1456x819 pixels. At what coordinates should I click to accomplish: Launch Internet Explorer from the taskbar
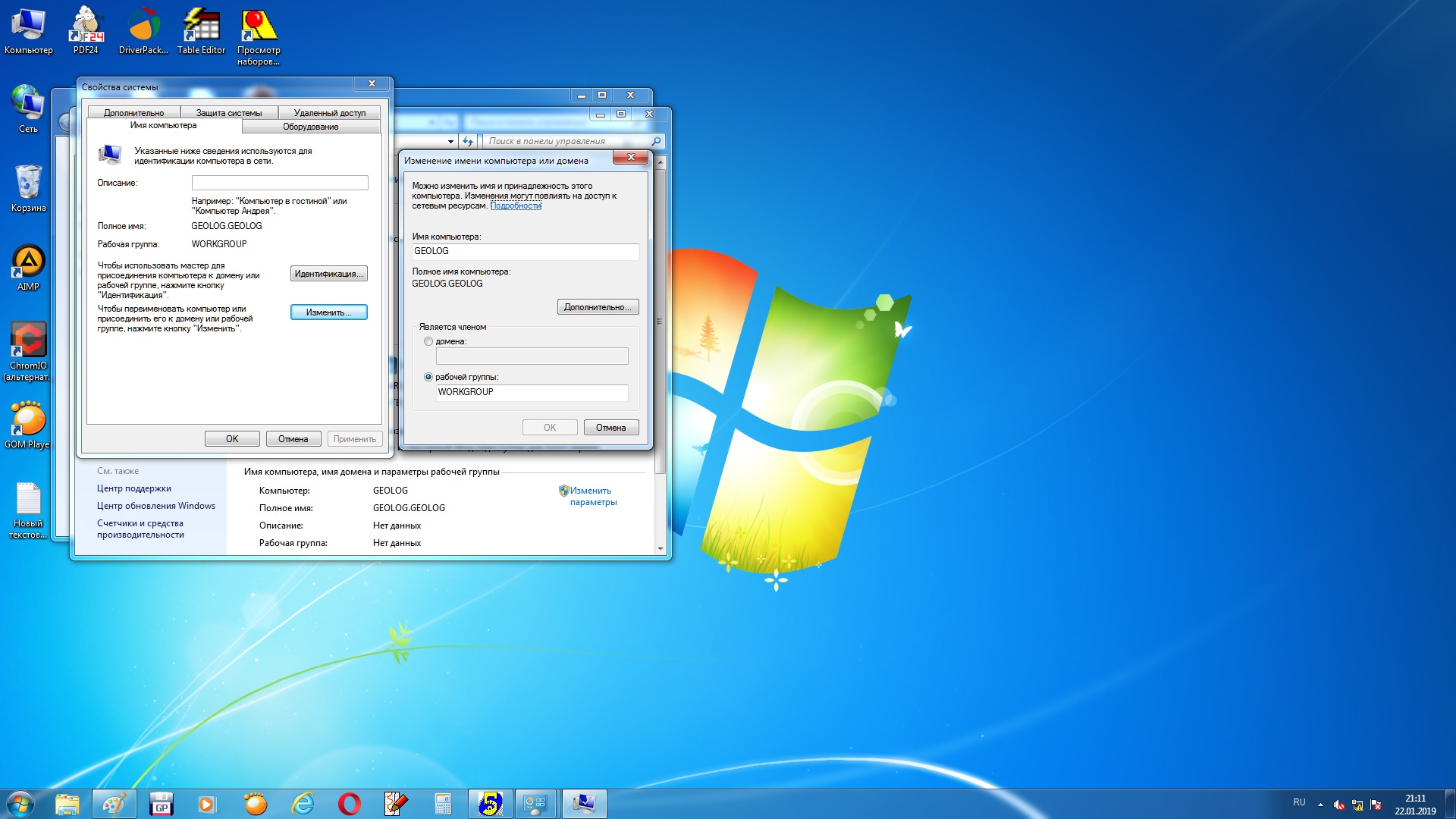(x=303, y=804)
